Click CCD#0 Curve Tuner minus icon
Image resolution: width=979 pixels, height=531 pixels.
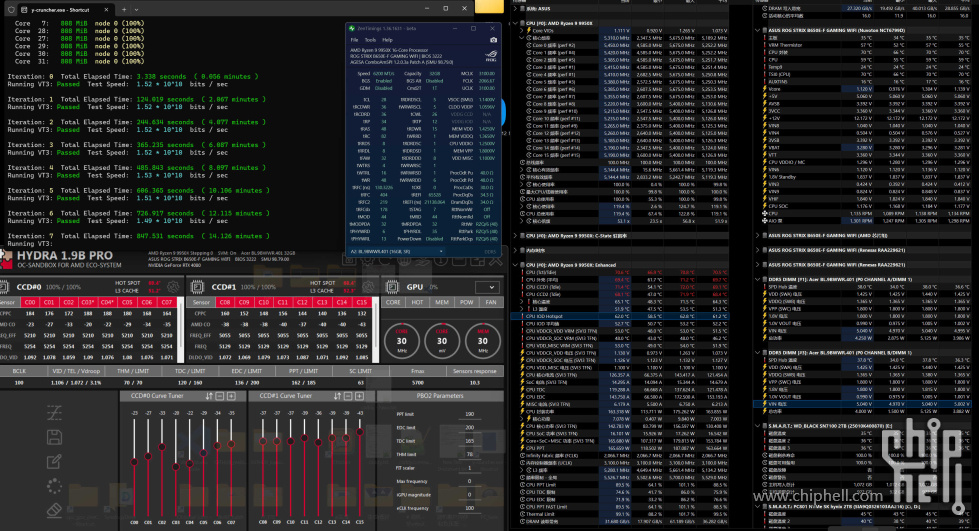pos(220,396)
